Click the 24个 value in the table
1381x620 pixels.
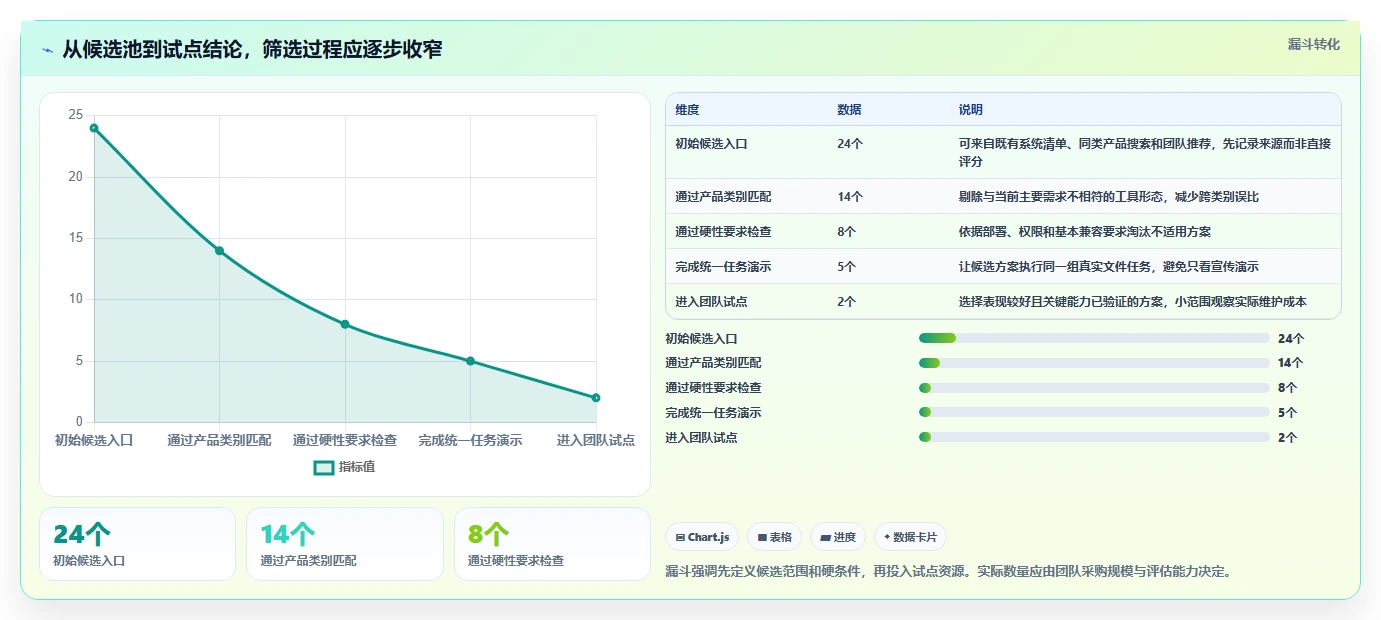tap(850, 144)
